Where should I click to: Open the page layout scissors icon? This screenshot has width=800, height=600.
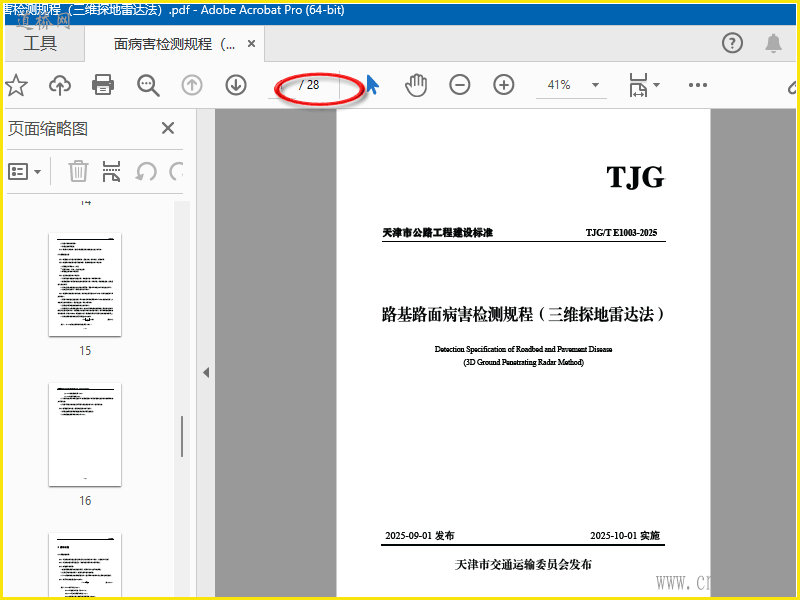coord(111,171)
